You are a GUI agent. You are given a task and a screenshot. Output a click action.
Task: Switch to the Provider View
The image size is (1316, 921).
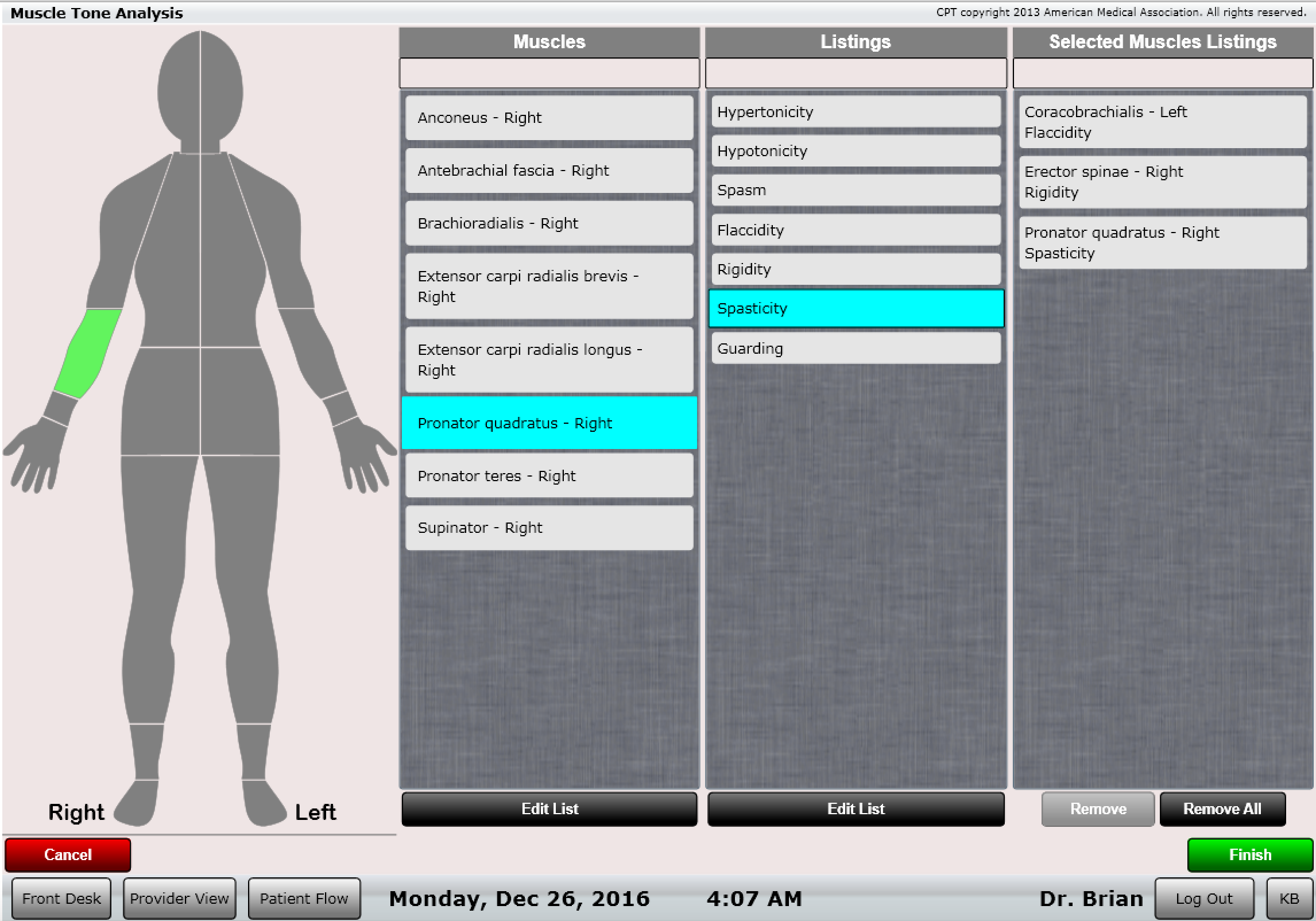[x=179, y=897]
